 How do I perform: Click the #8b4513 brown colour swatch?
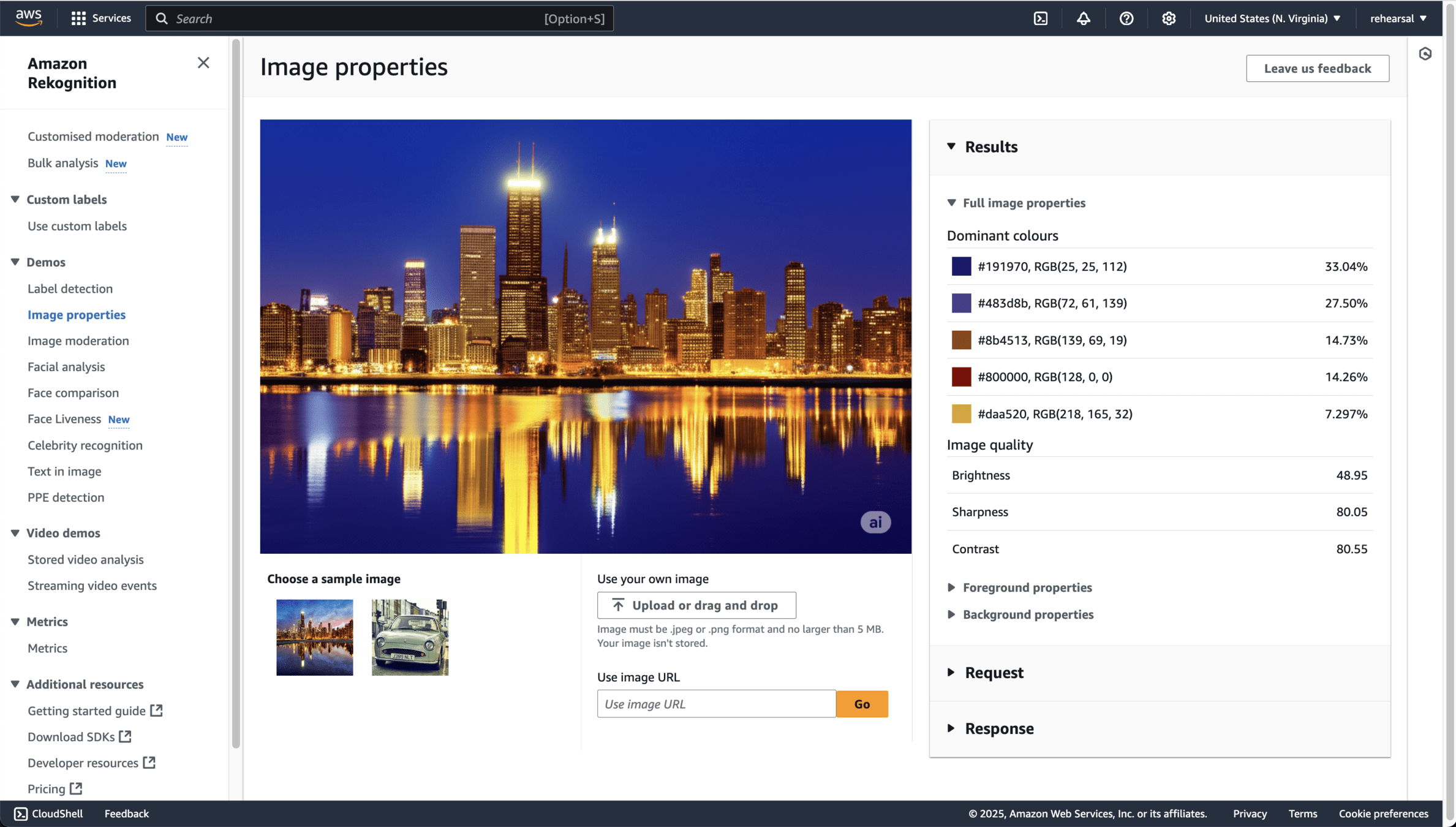pos(961,340)
